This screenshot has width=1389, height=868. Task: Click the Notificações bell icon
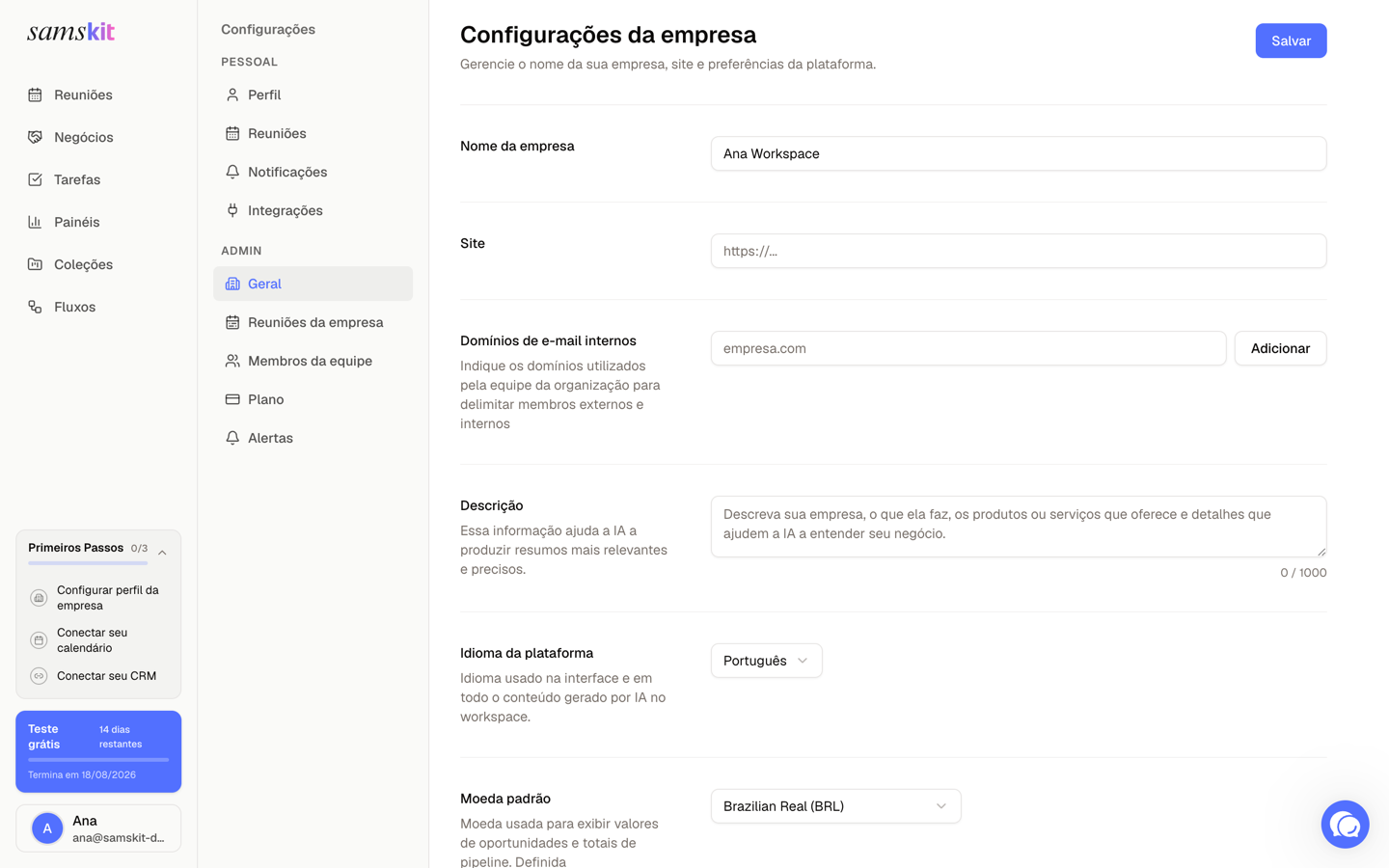tap(232, 172)
